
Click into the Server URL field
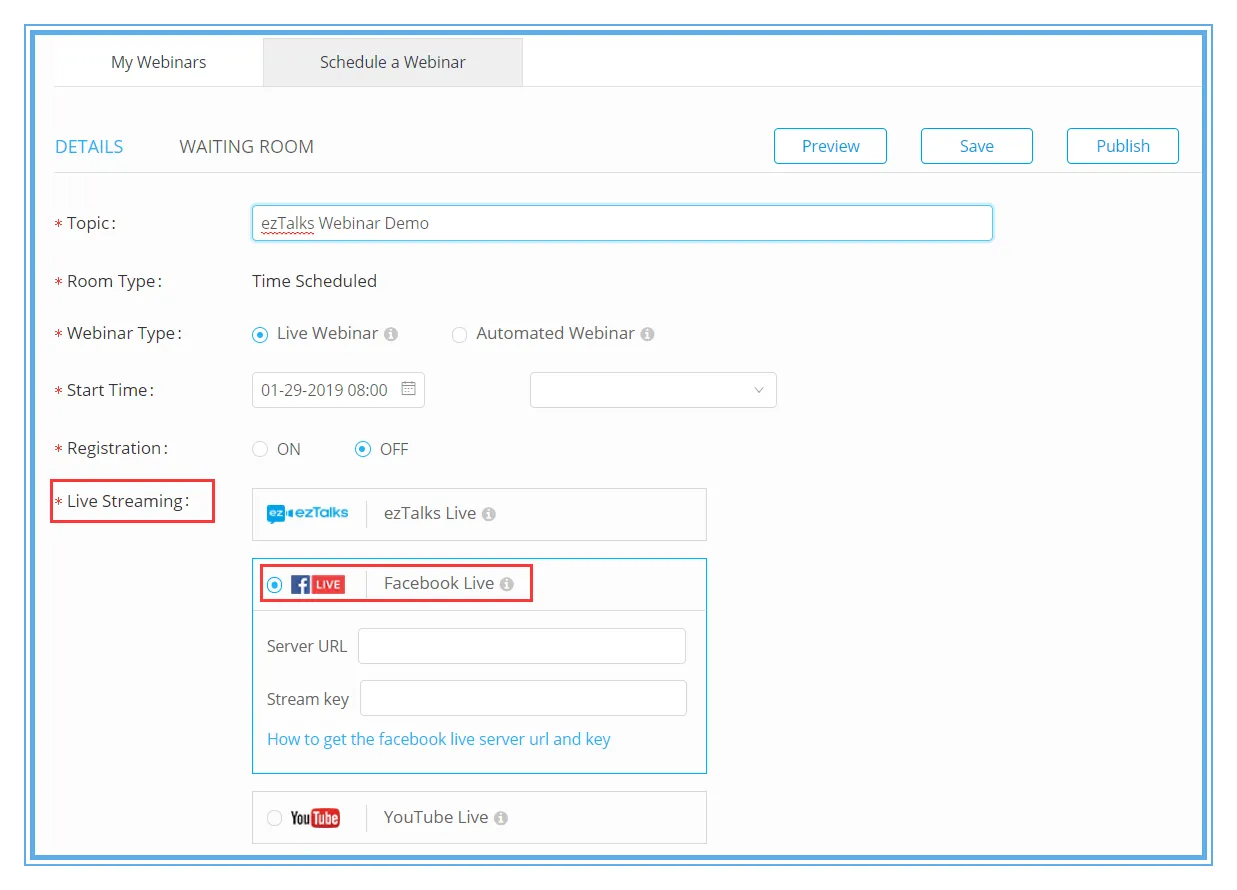pyautogui.click(x=522, y=646)
